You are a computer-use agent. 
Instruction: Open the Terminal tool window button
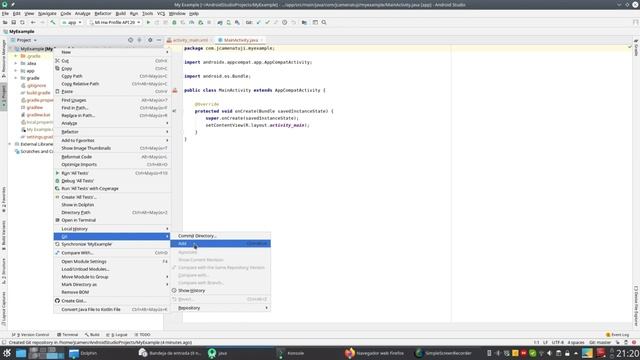pos(67,335)
